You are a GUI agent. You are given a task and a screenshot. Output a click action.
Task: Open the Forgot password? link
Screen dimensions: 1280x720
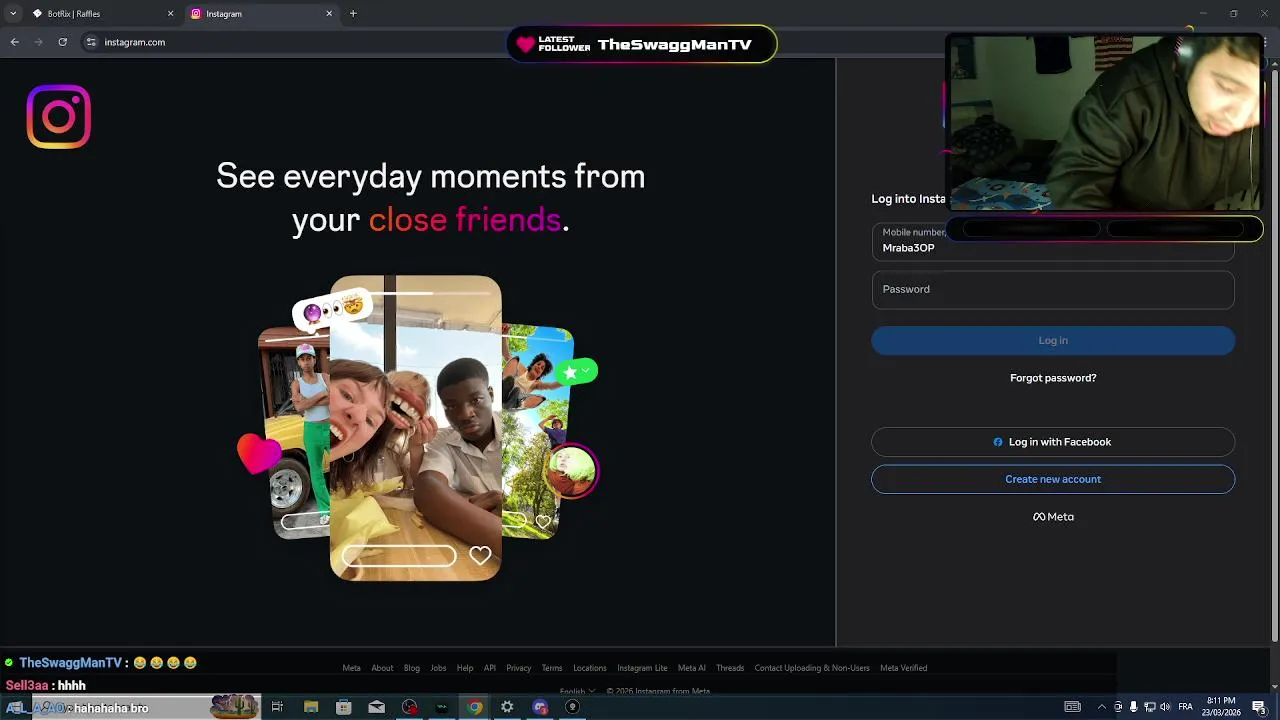[x=1053, y=378]
